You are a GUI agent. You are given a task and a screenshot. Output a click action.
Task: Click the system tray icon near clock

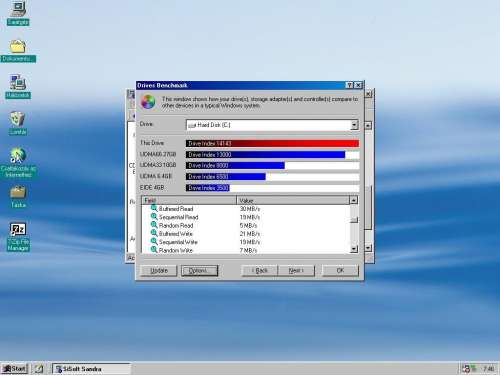(466, 369)
